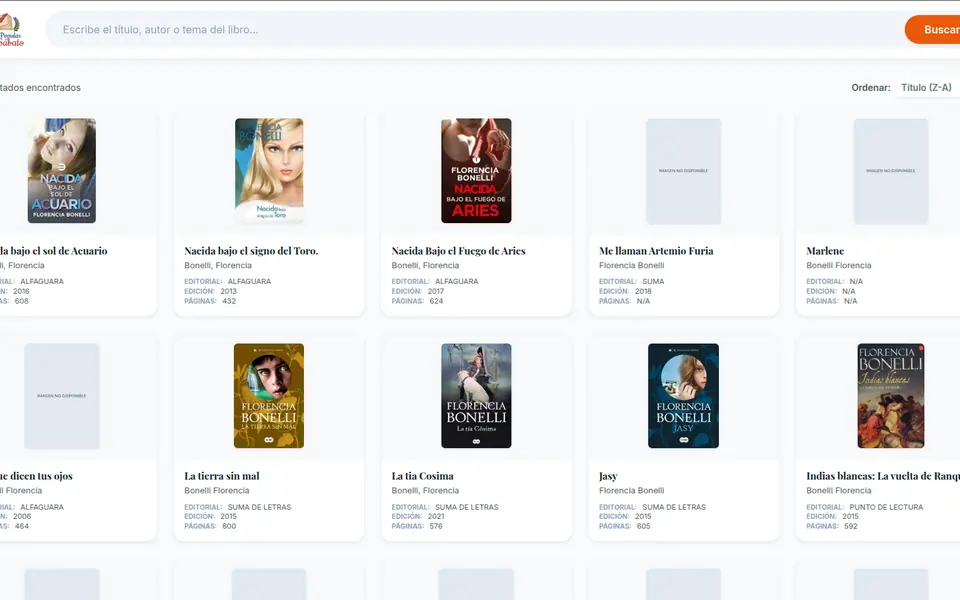Viewport: 960px width, 600px height.
Task: Click edition year 2018 on Artemio Furia card
Action: pyautogui.click(x=643, y=291)
